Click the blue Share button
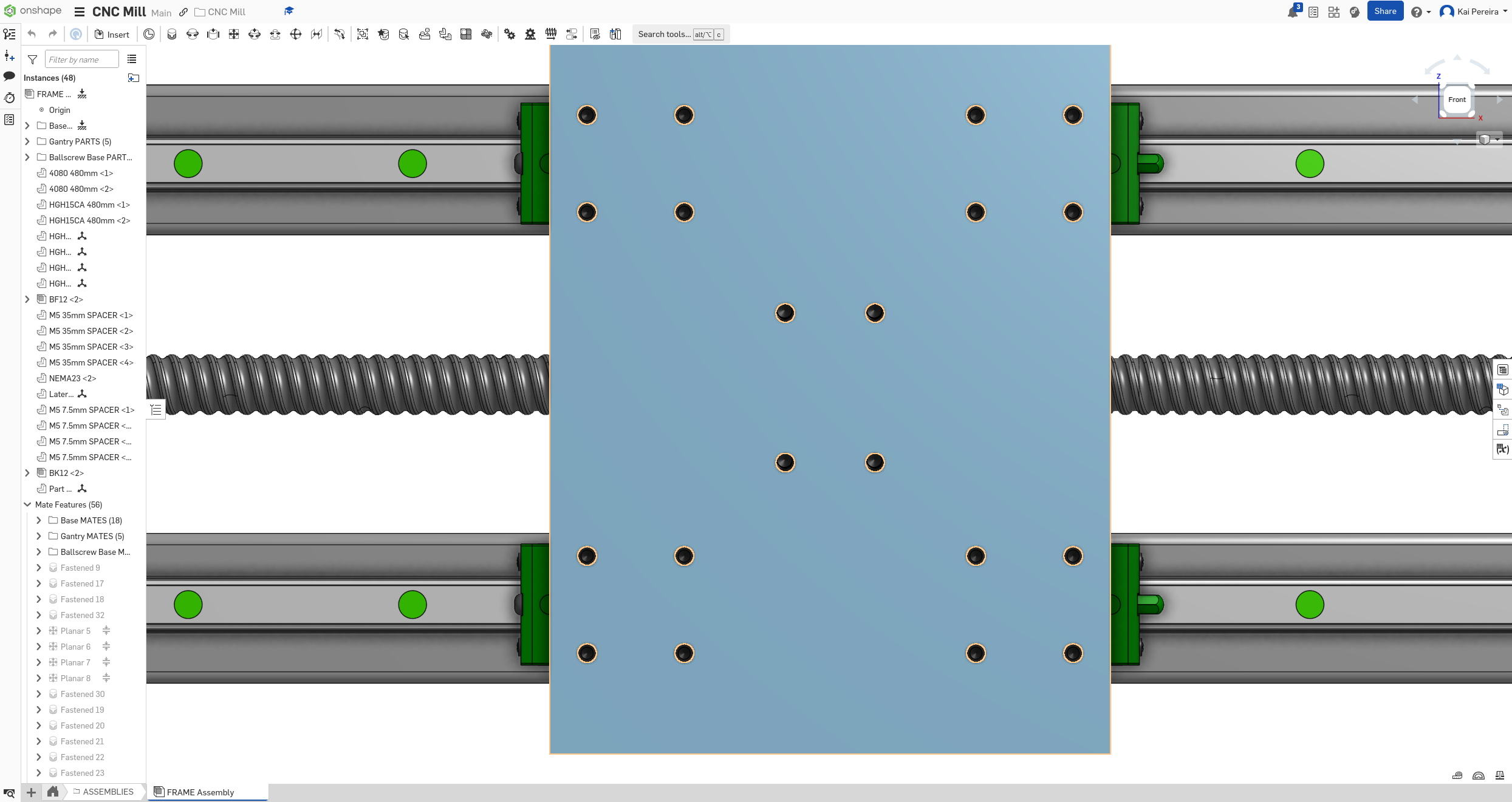Viewport: 1512px width, 802px height. 1384,12
